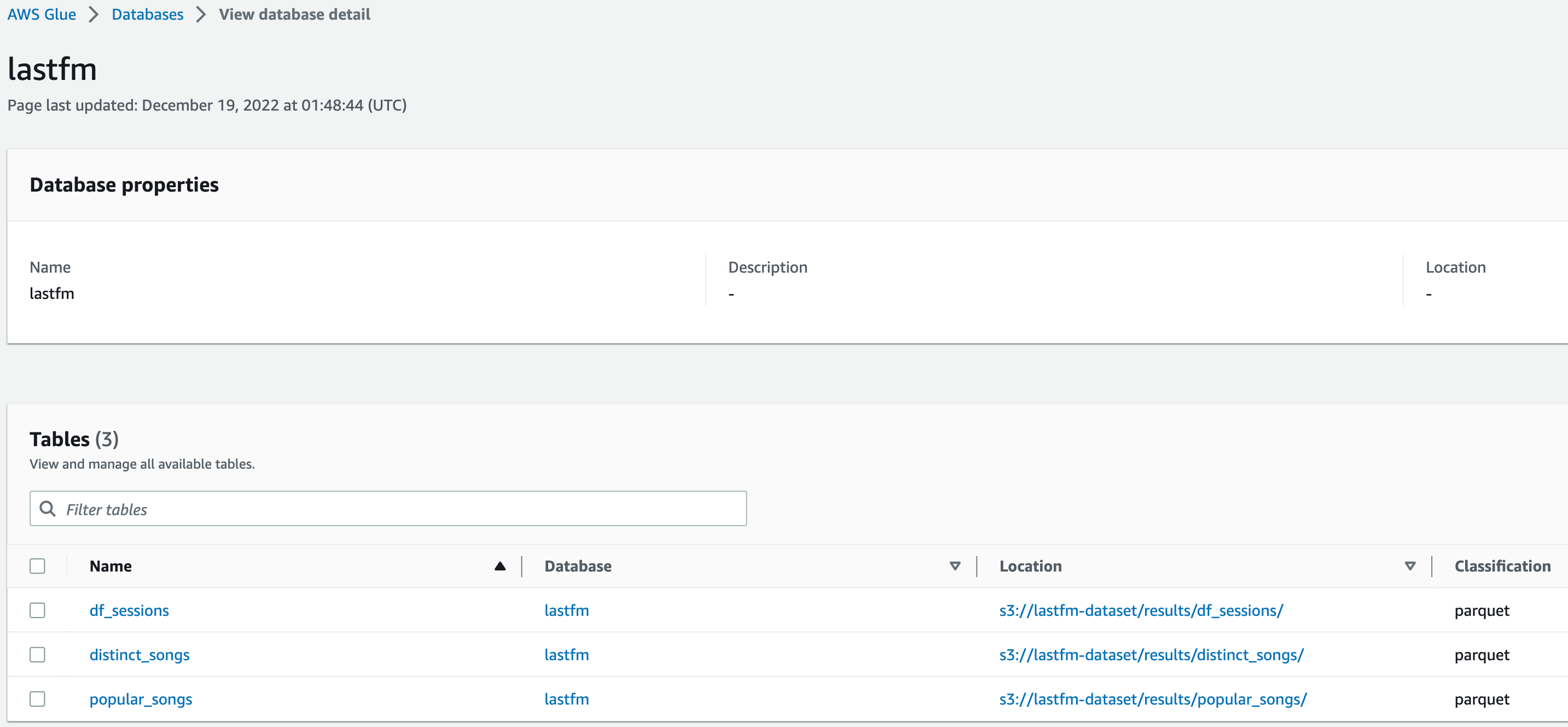Sort by the Classification column header
This screenshot has width=1568, height=727.
coord(1502,566)
